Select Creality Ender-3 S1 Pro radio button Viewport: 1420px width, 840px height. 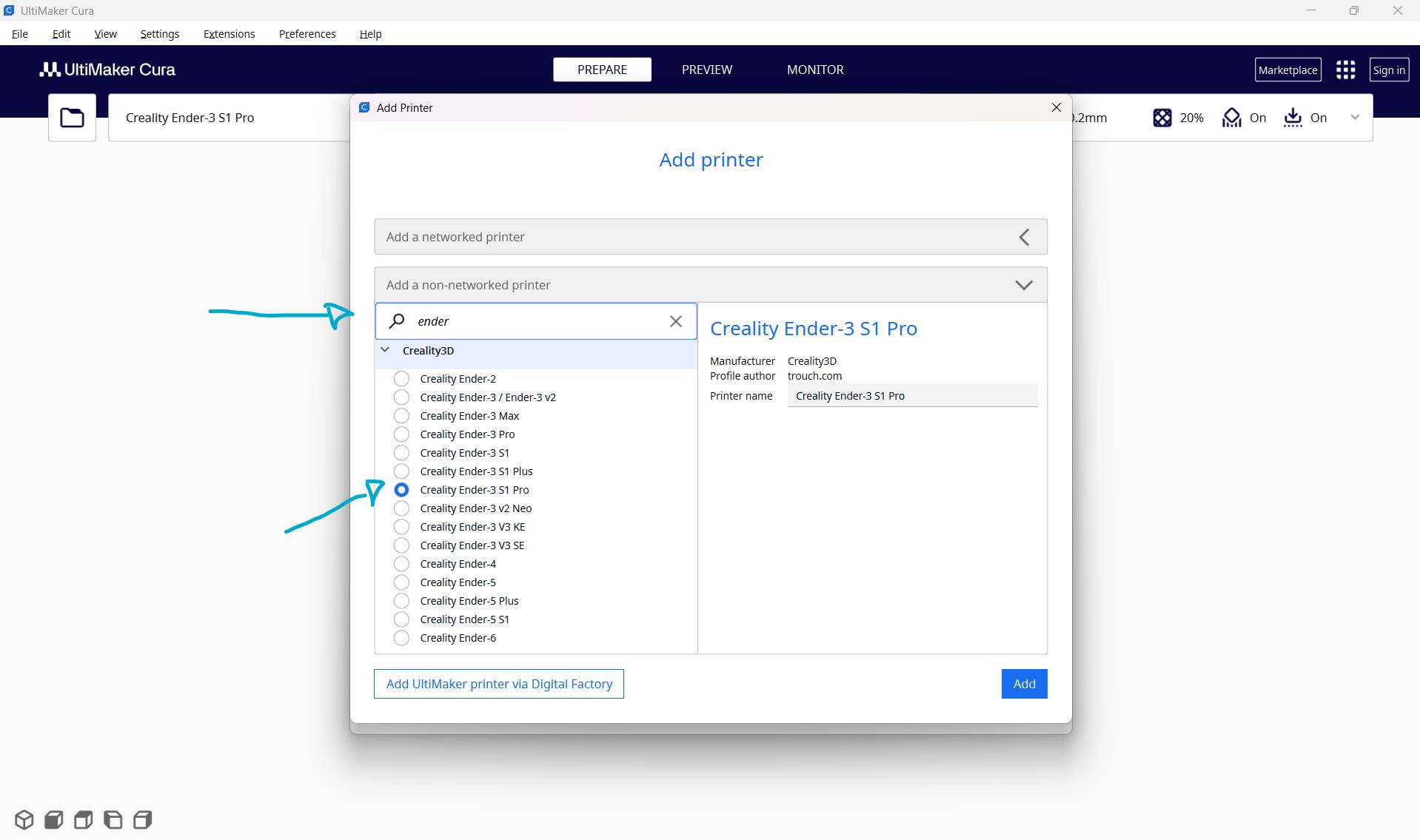pyautogui.click(x=401, y=490)
